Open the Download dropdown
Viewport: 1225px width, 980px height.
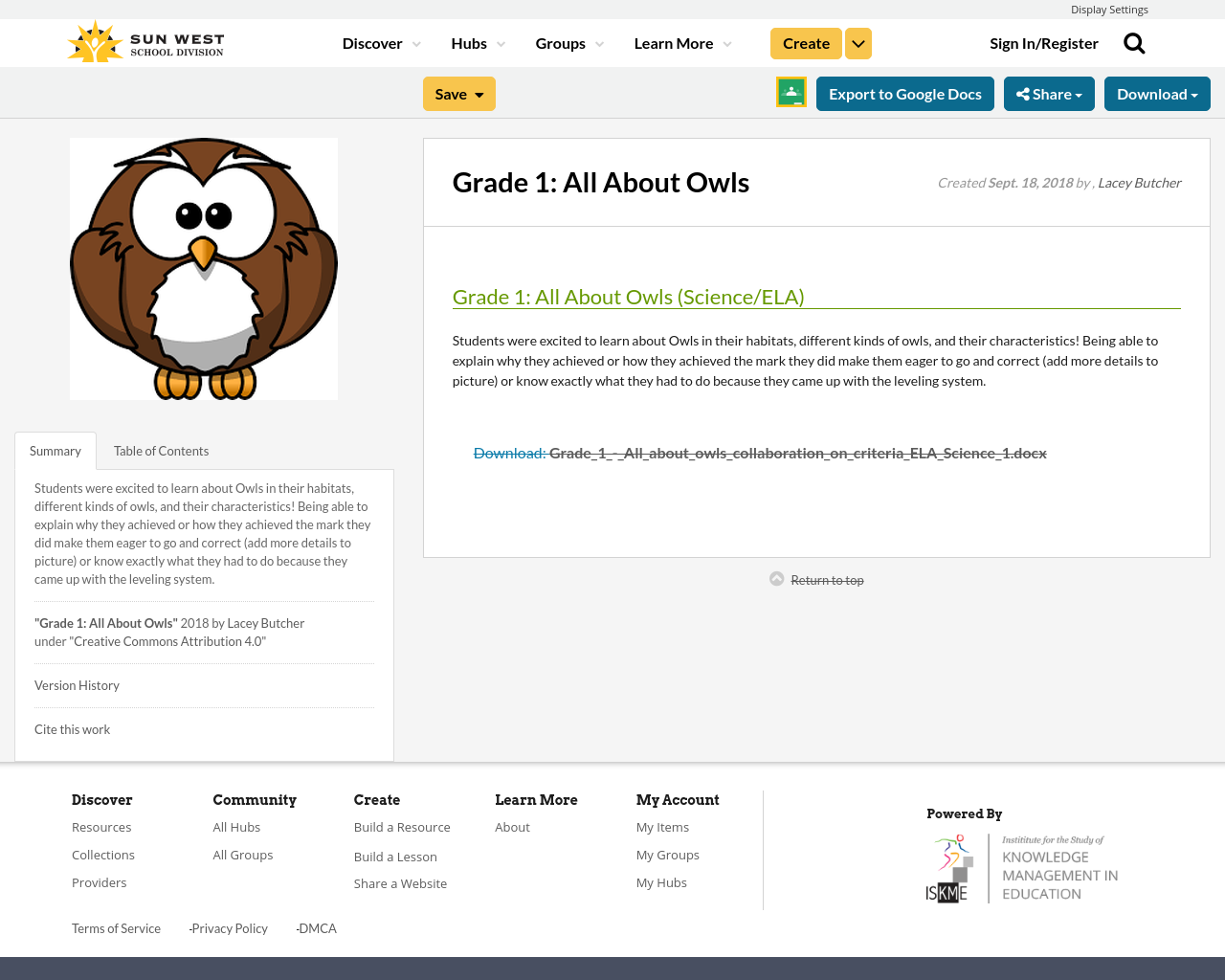point(1157,92)
